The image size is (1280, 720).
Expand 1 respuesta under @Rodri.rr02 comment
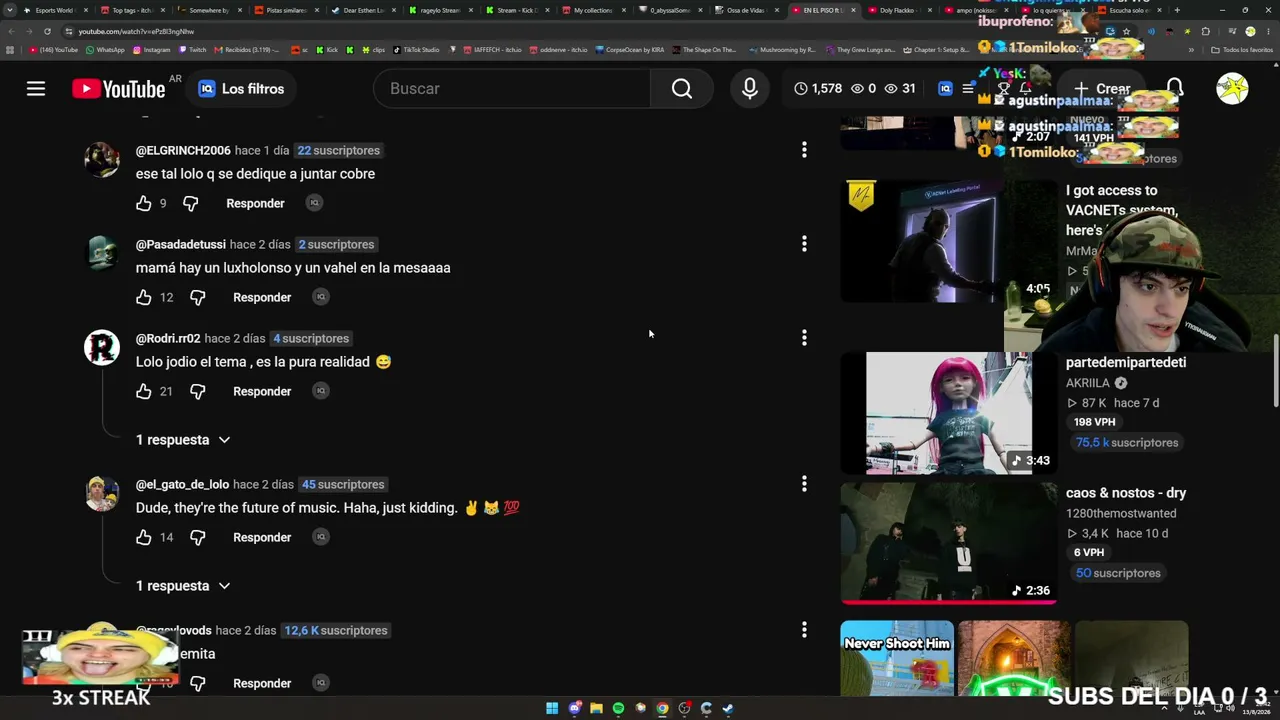[x=183, y=440]
